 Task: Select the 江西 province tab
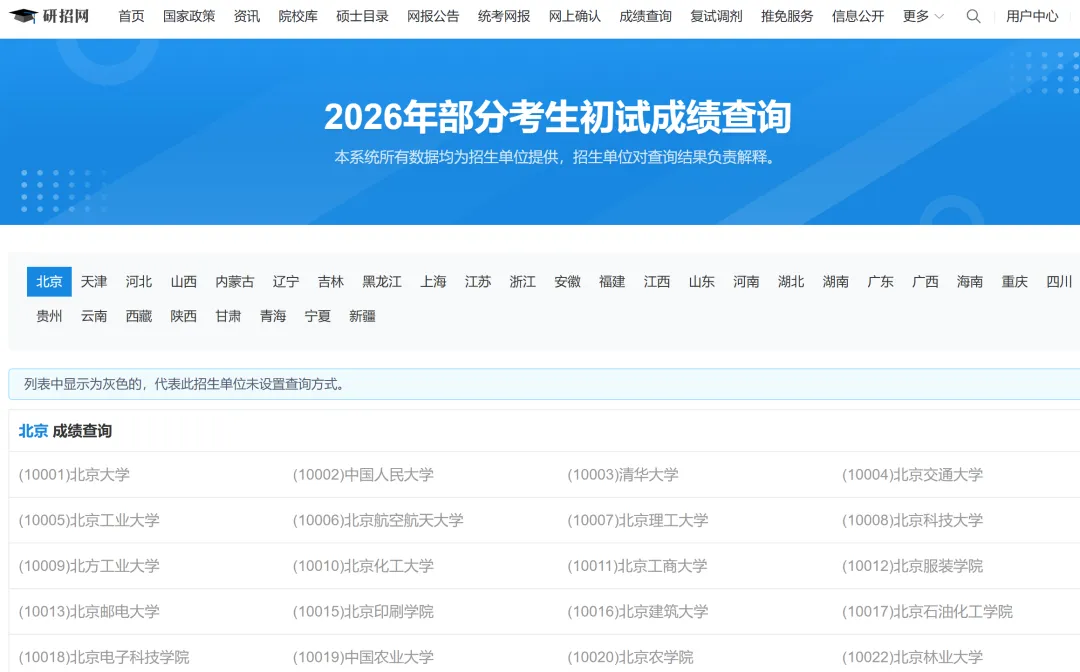[656, 282]
